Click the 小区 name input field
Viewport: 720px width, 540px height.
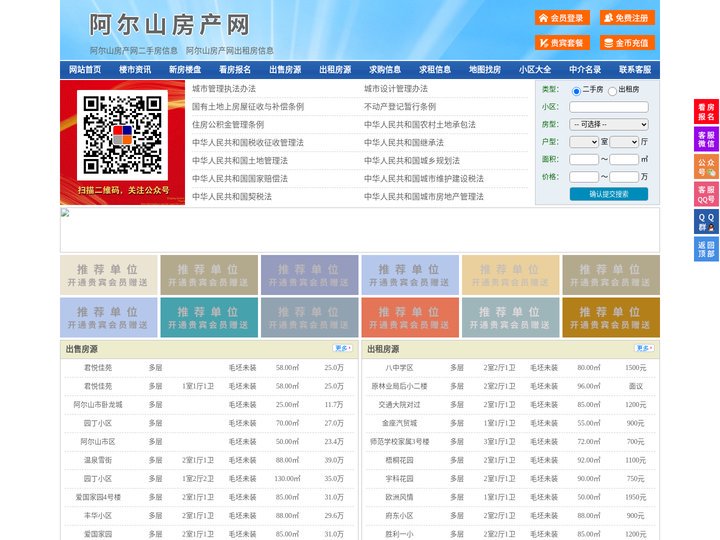609,107
